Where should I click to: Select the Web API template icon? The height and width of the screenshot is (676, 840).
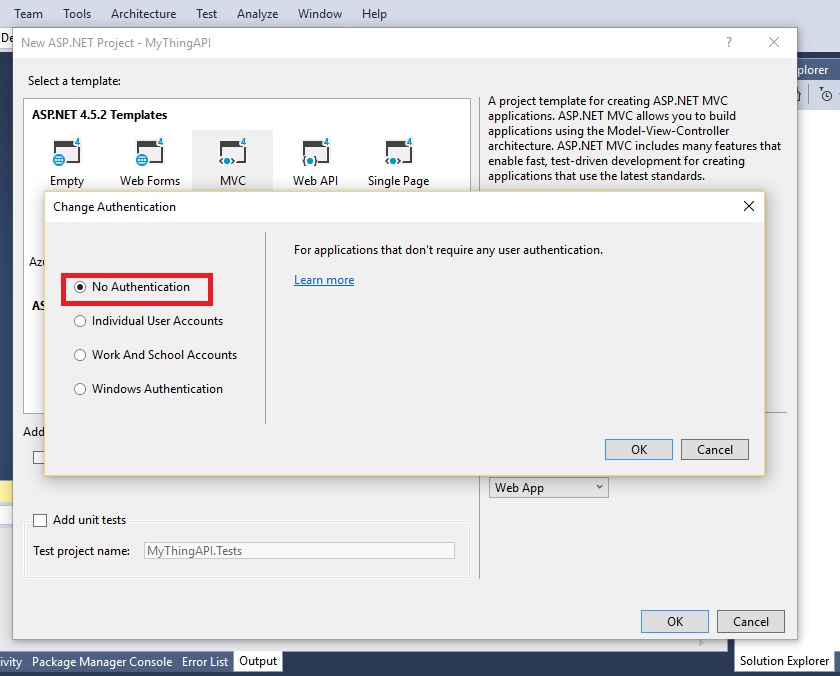[x=316, y=154]
